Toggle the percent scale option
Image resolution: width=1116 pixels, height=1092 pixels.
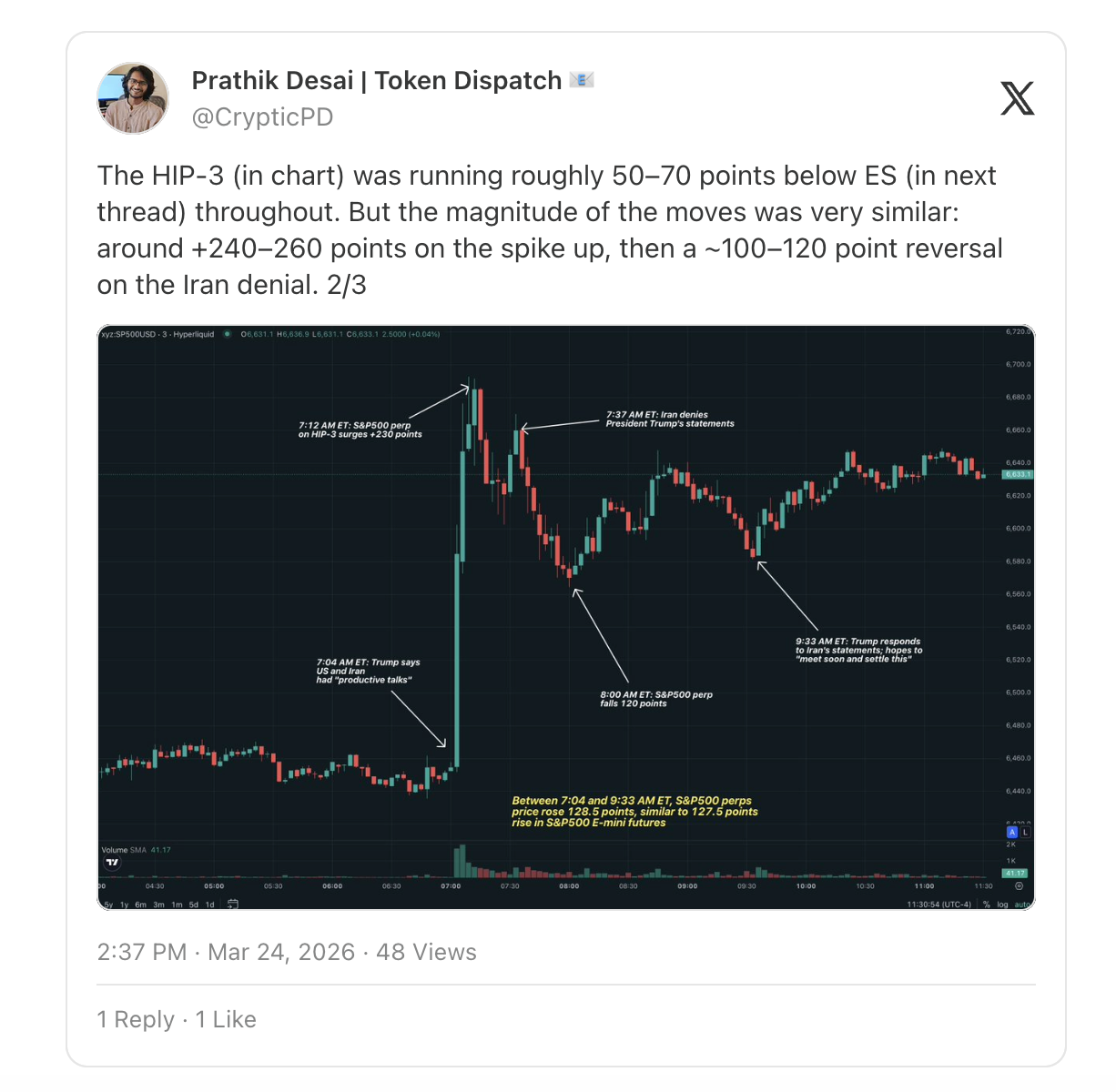(987, 905)
